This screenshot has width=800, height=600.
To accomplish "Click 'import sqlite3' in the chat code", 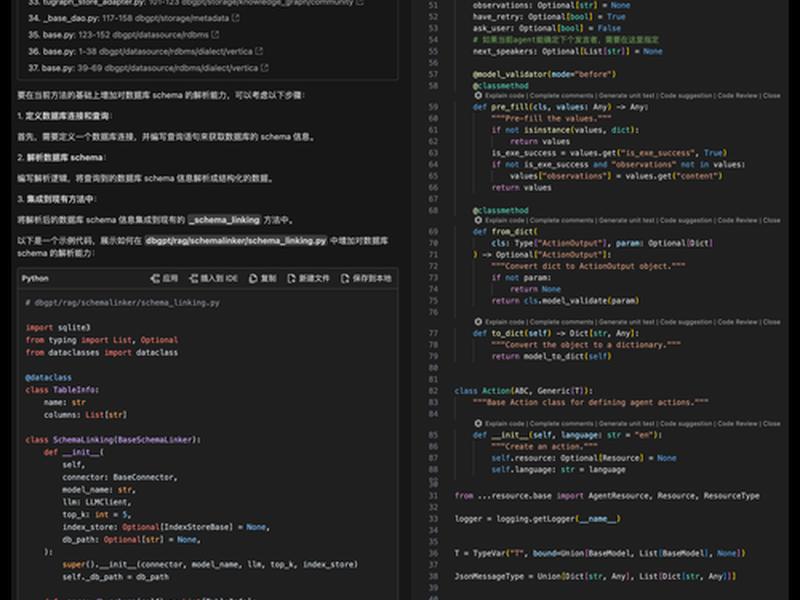I will click(x=58, y=328).
